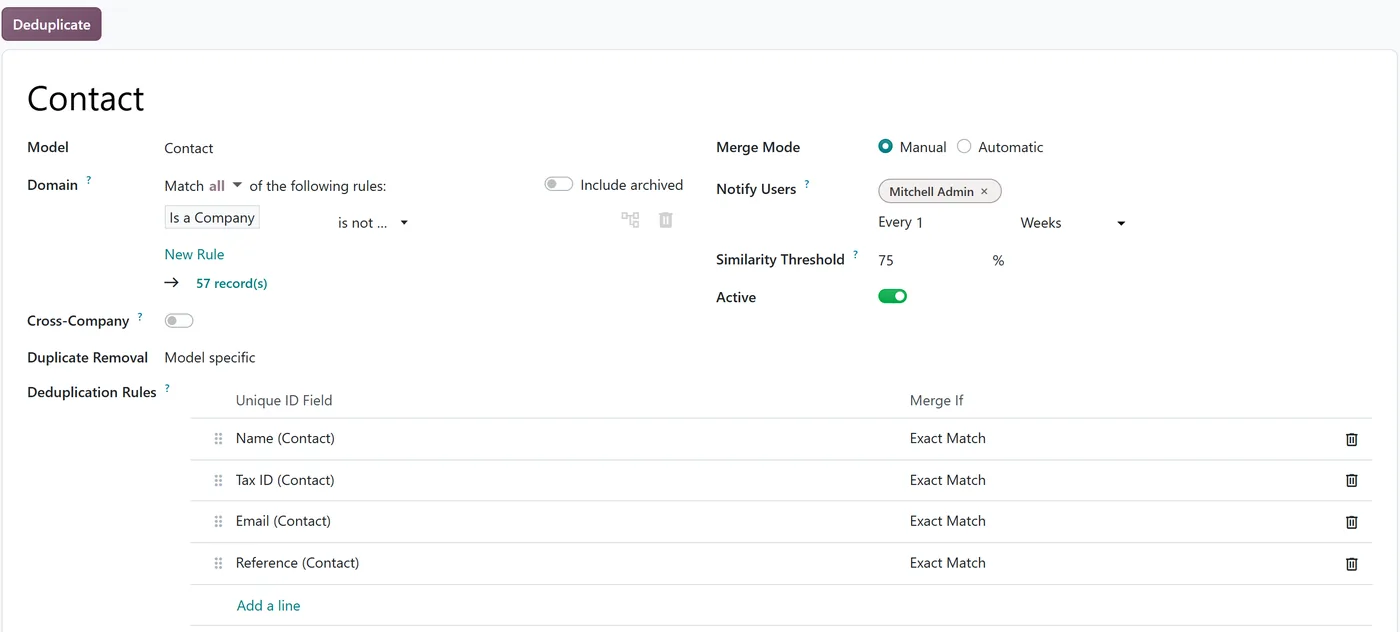Image resolution: width=1400 pixels, height=632 pixels.
Task: Grab drag handle of Name (Contact) row
Action: (218, 439)
